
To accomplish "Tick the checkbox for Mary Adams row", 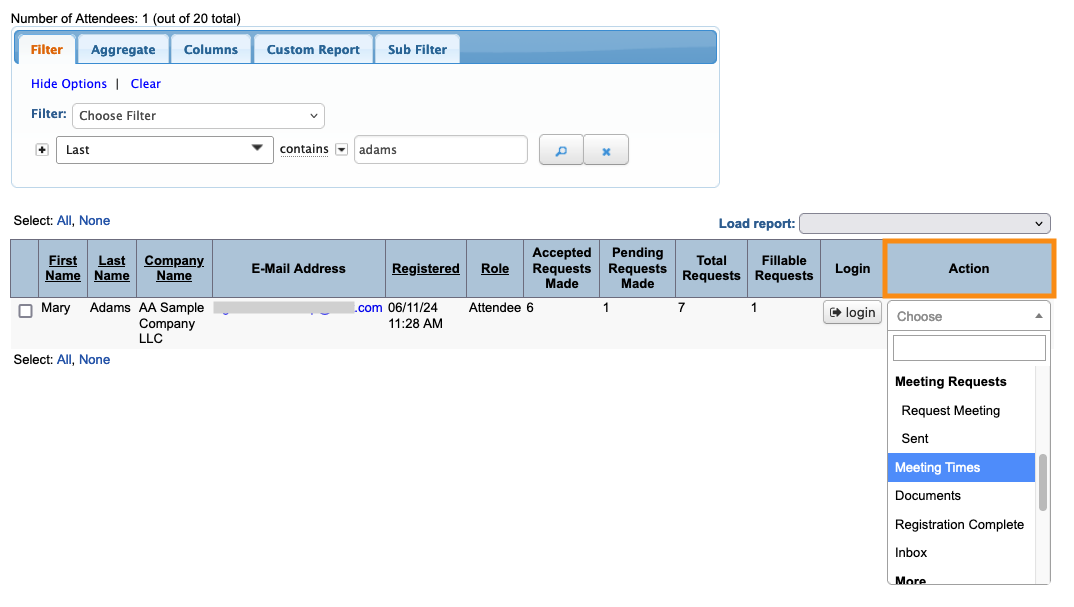I will click(x=25, y=311).
